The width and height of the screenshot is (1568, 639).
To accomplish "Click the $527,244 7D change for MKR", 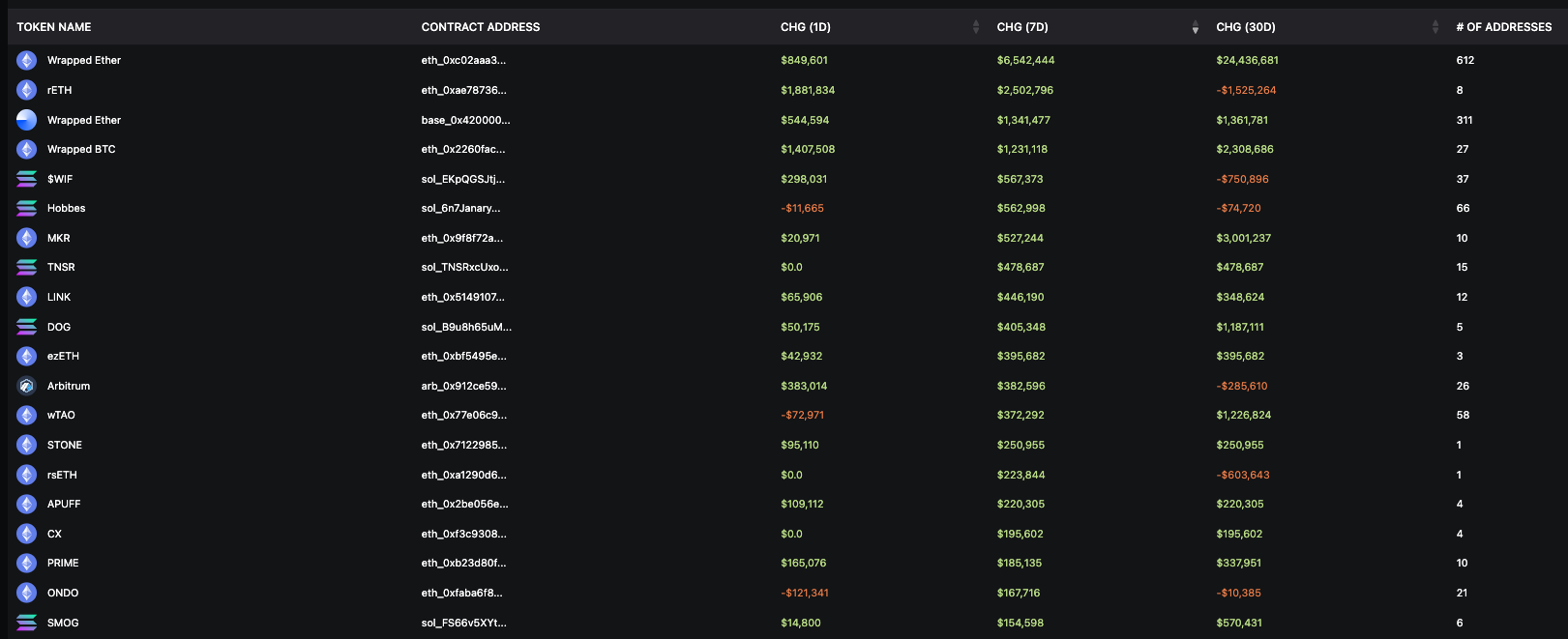I will (x=1021, y=238).
